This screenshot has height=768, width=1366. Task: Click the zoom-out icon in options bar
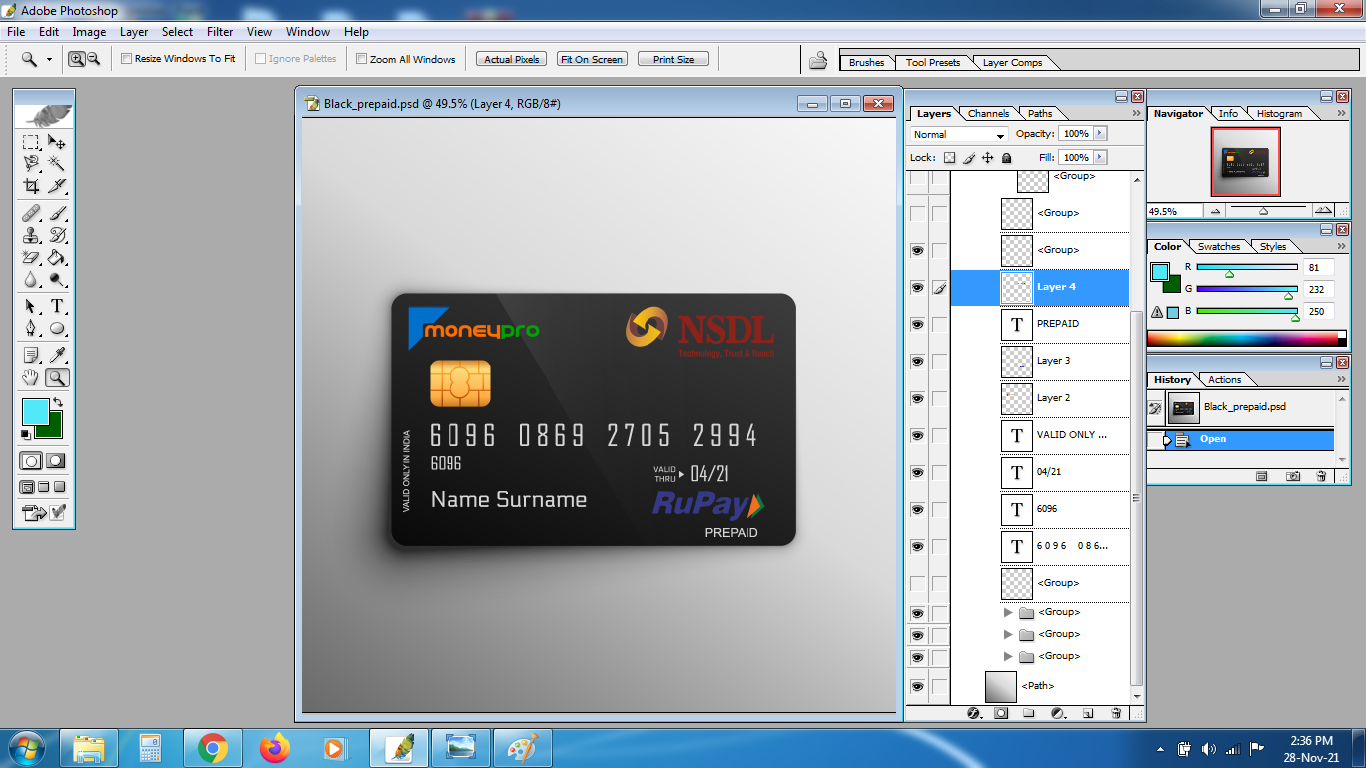[x=93, y=59]
